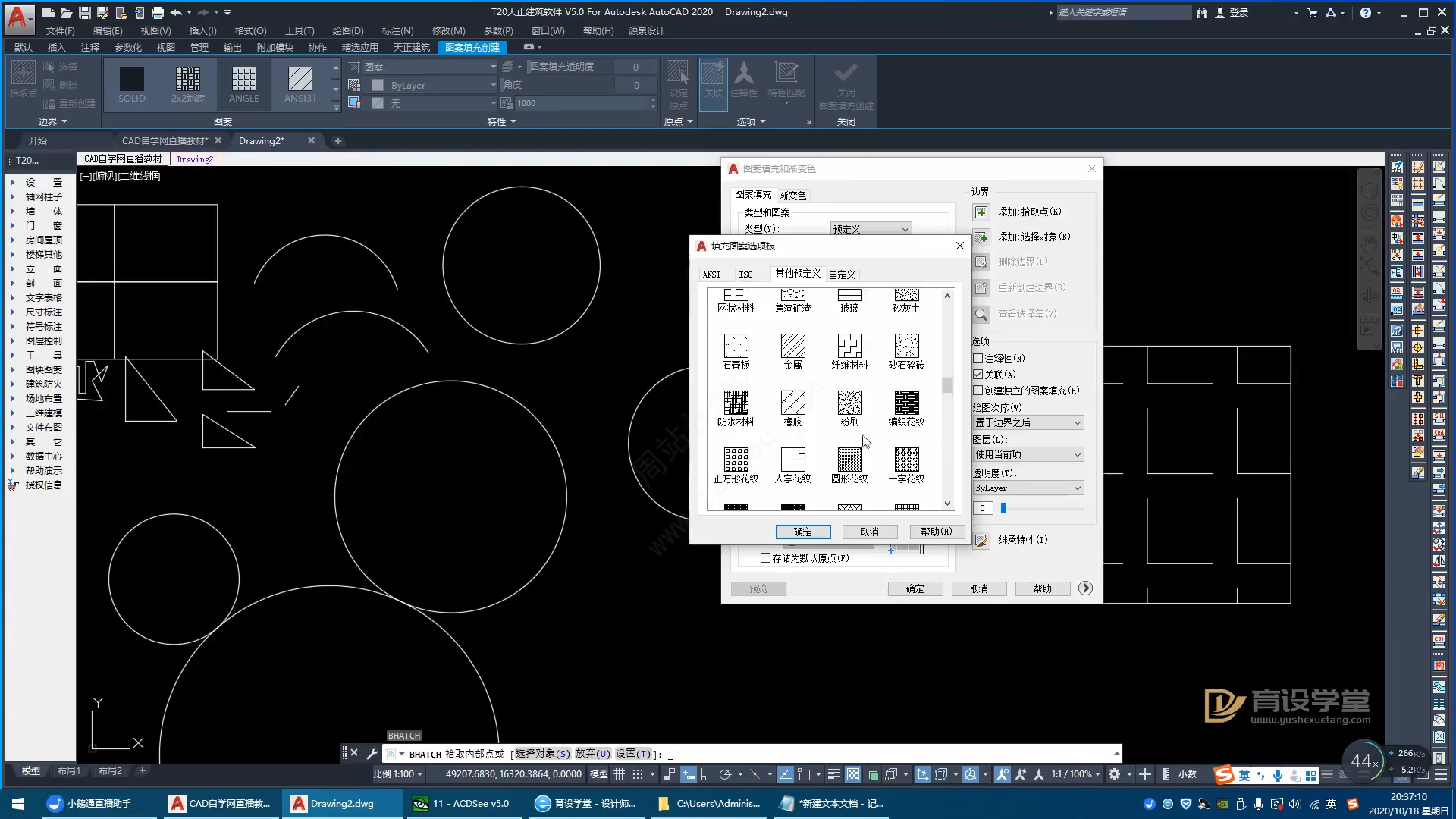Switch to the ANSI tab in pattern palette
Viewport: 1456px width, 819px height.
(x=711, y=275)
